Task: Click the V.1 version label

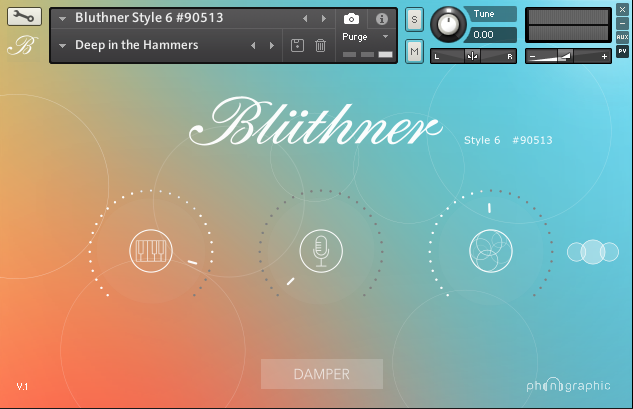Action: pyautogui.click(x=22, y=386)
